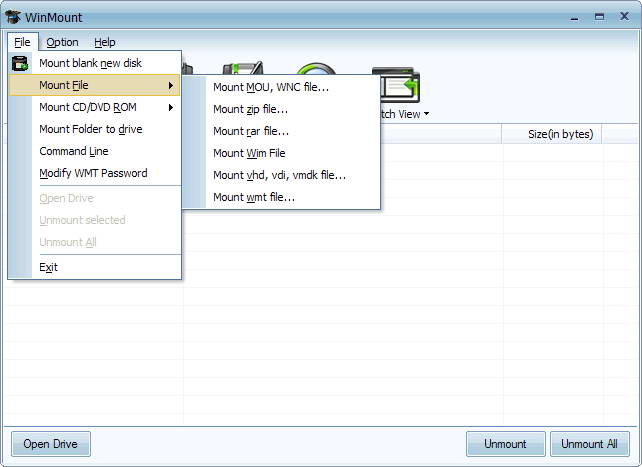642x467 pixels.
Task: Click the disk icon beside Mount blank new disk
Action: 20,63
